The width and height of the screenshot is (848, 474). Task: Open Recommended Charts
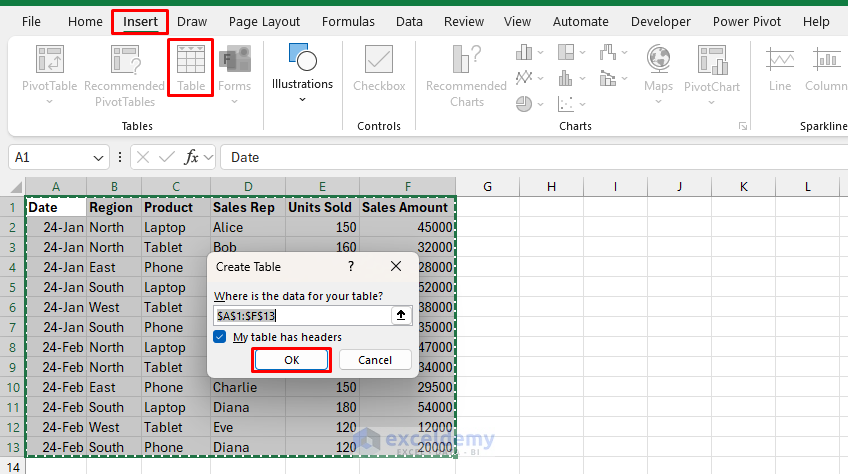[466, 75]
